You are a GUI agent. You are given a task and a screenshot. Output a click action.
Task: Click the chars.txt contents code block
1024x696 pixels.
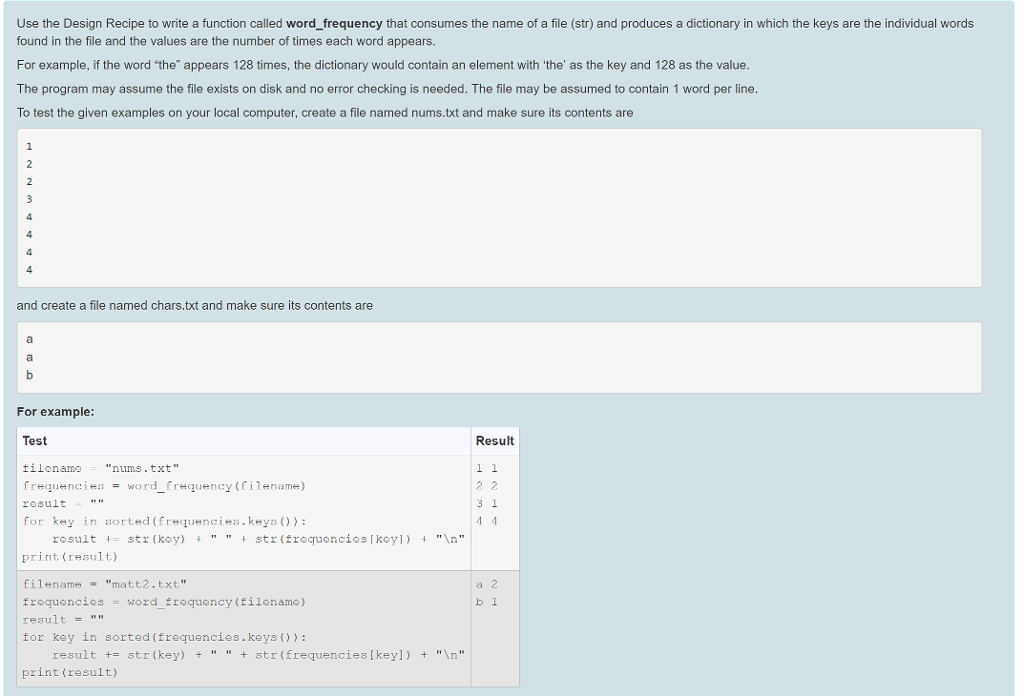tap(500, 358)
